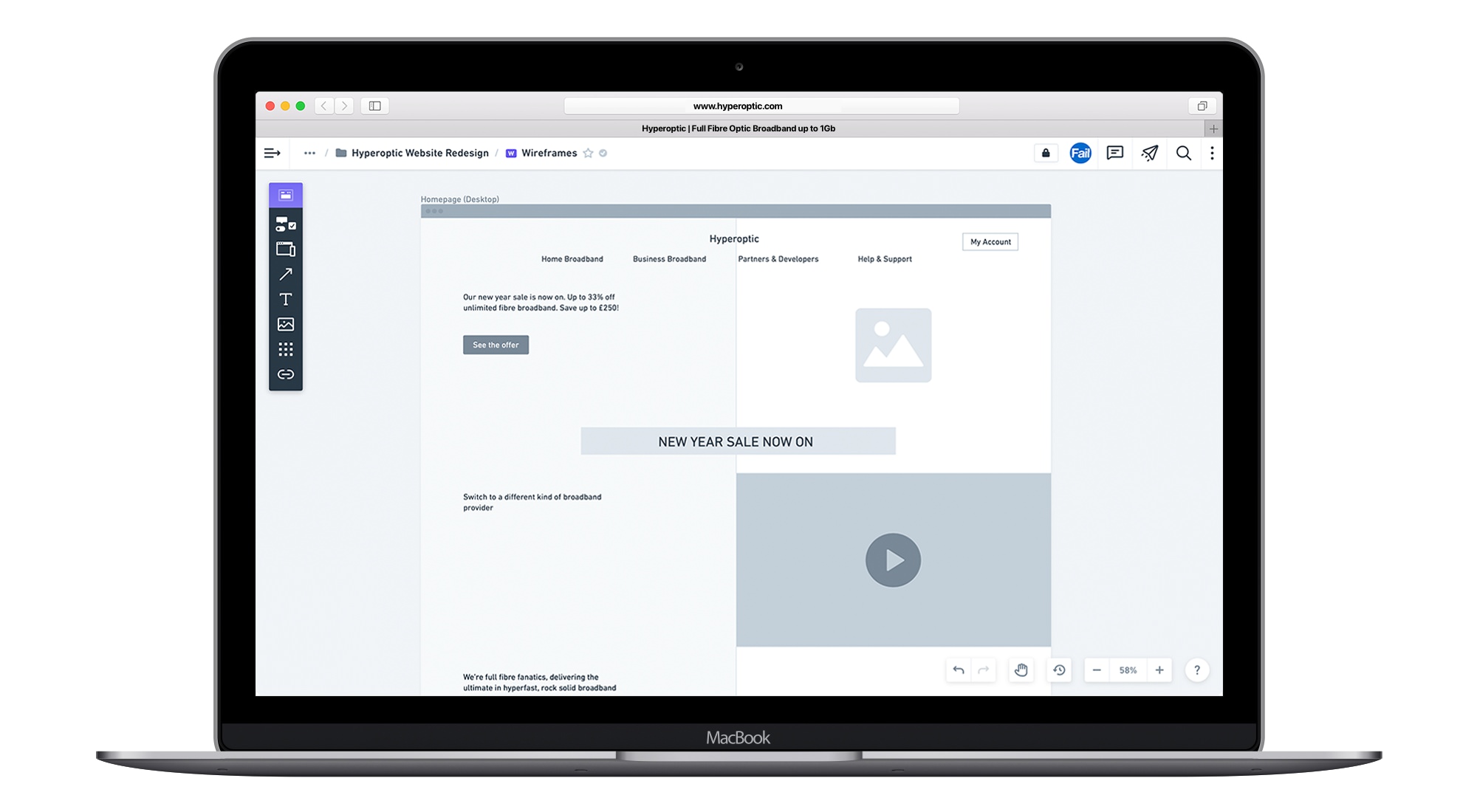Star the Wireframes document as favorite
This screenshot has width=1477, height=812.
coord(588,153)
